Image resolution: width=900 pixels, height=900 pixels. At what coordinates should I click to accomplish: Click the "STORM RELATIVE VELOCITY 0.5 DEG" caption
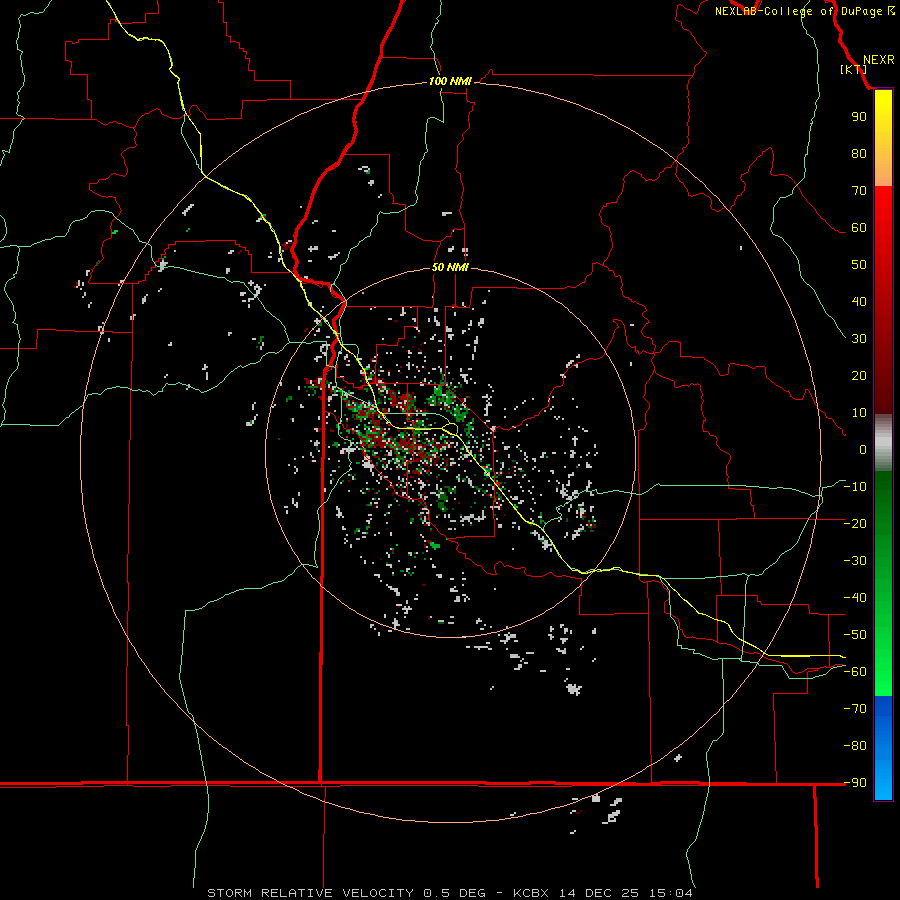coord(346,893)
